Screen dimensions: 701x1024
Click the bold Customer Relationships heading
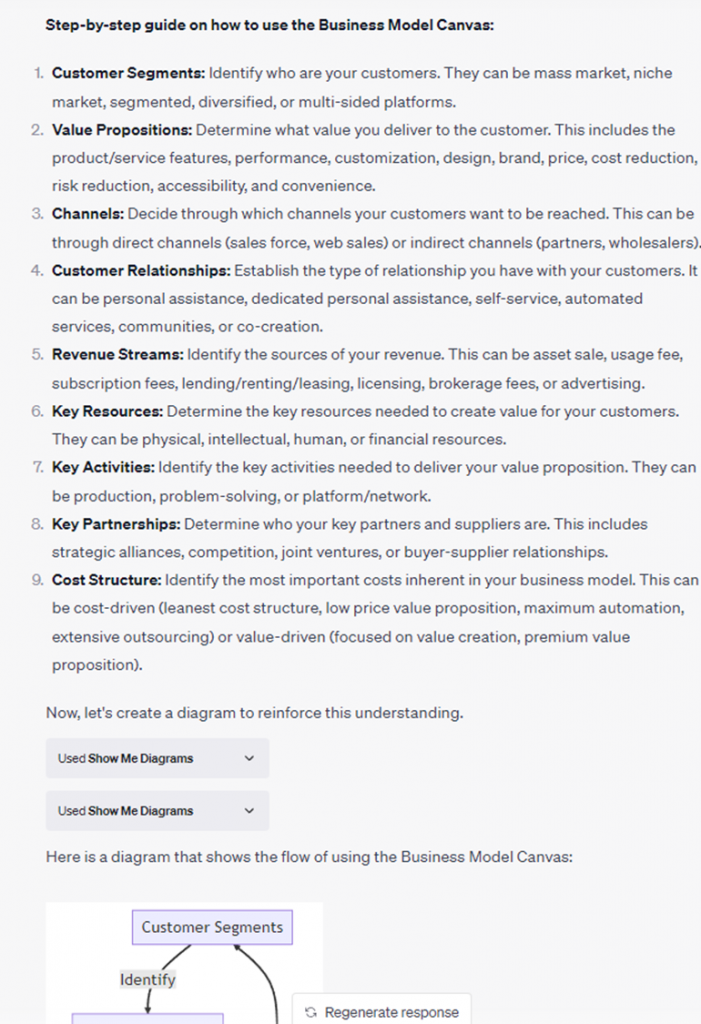141,270
